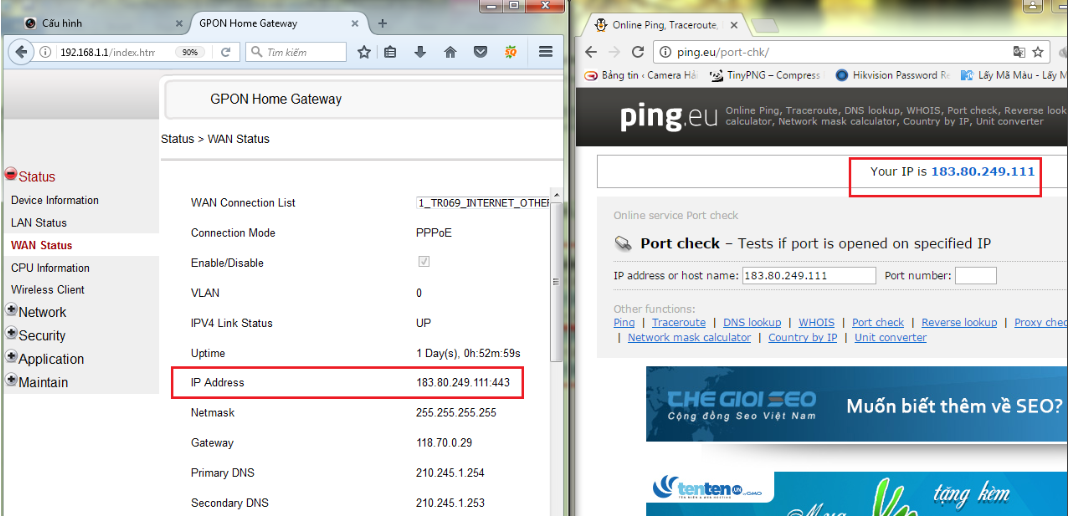Open LAN Status page
This screenshot has height=518, width=1068.
pyautogui.click(x=39, y=223)
